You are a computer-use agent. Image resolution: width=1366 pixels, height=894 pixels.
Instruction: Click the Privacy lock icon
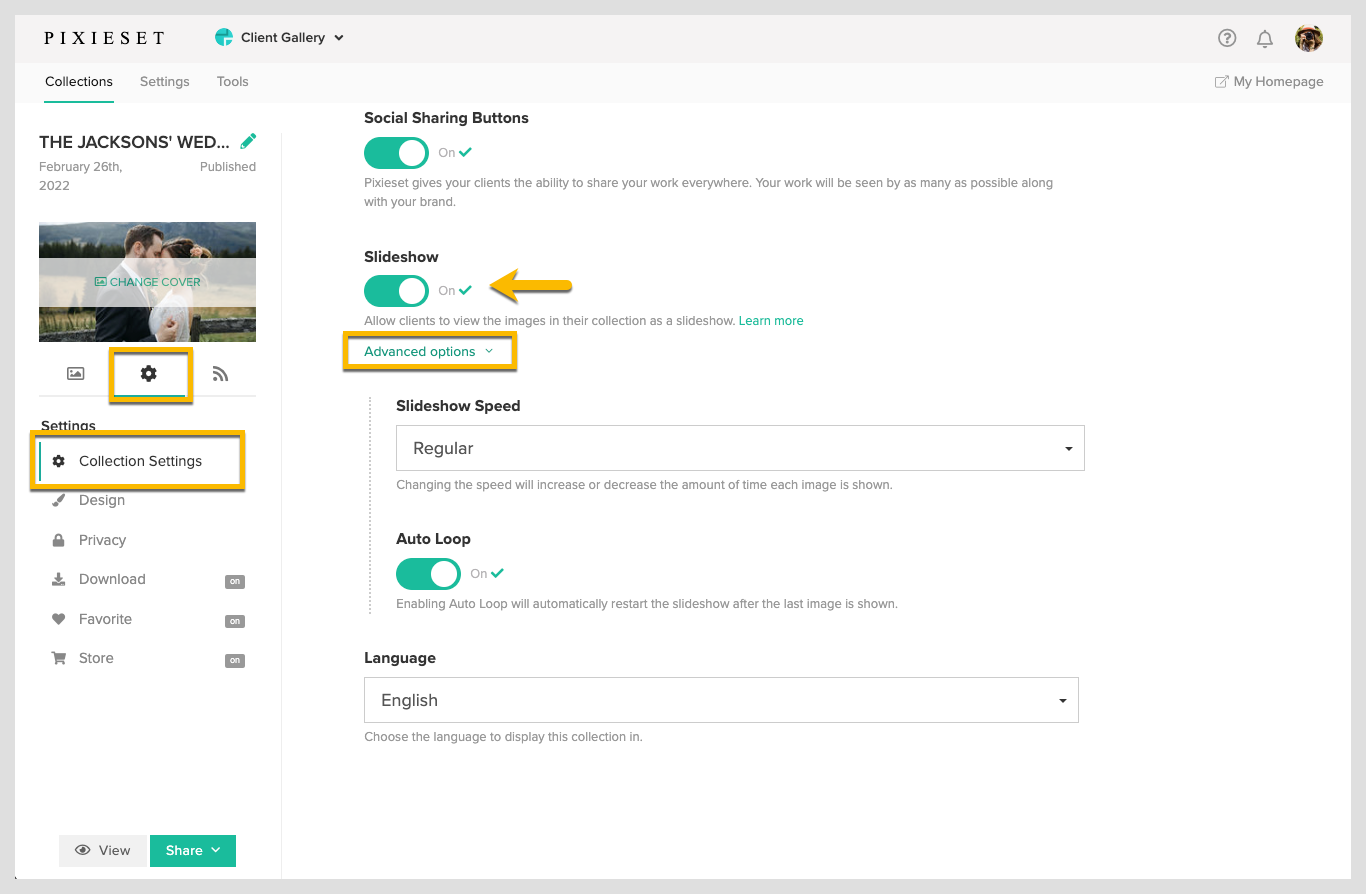tap(59, 540)
